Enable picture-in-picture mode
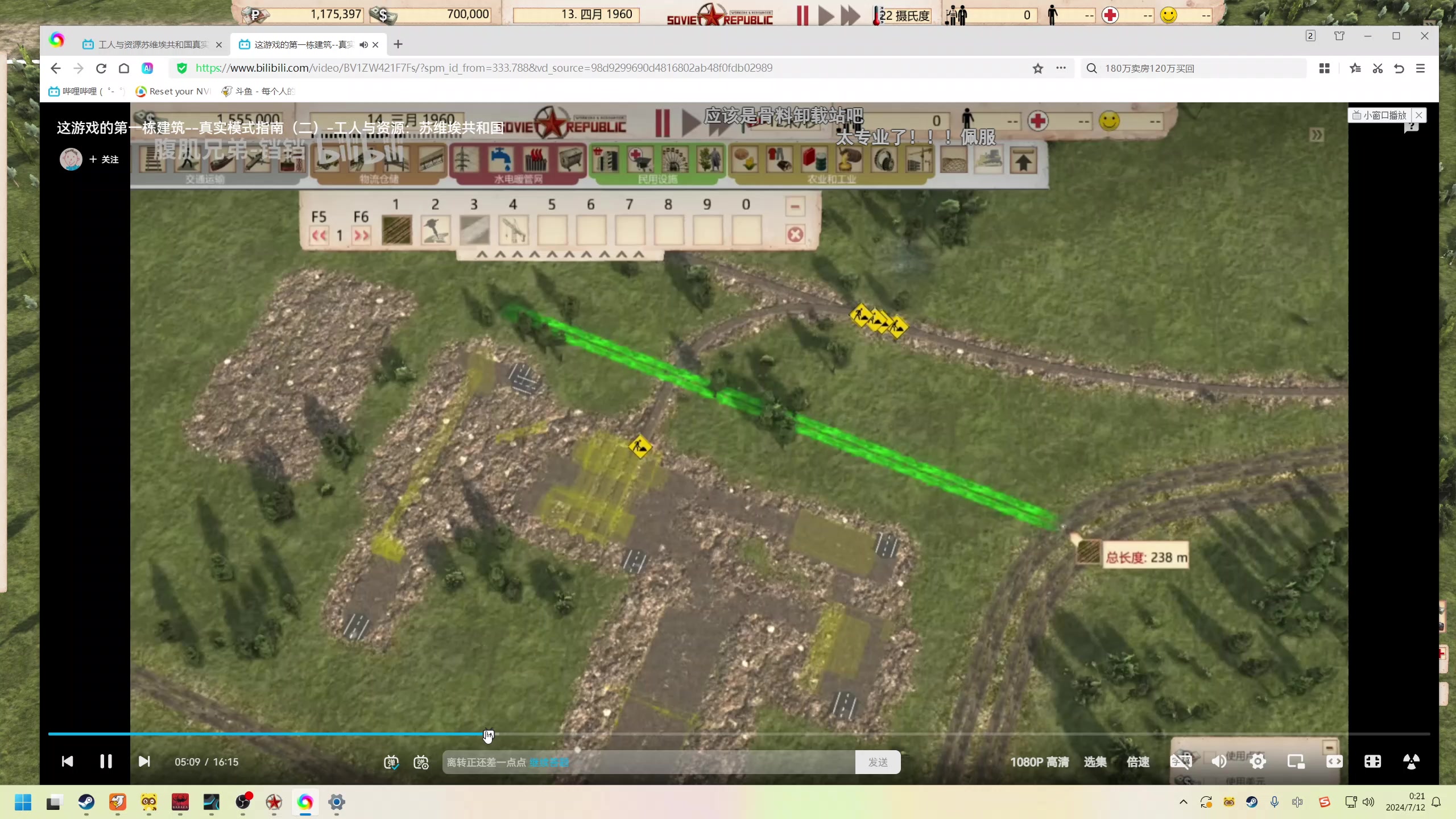Image resolution: width=1456 pixels, height=819 pixels. coord(1296,761)
